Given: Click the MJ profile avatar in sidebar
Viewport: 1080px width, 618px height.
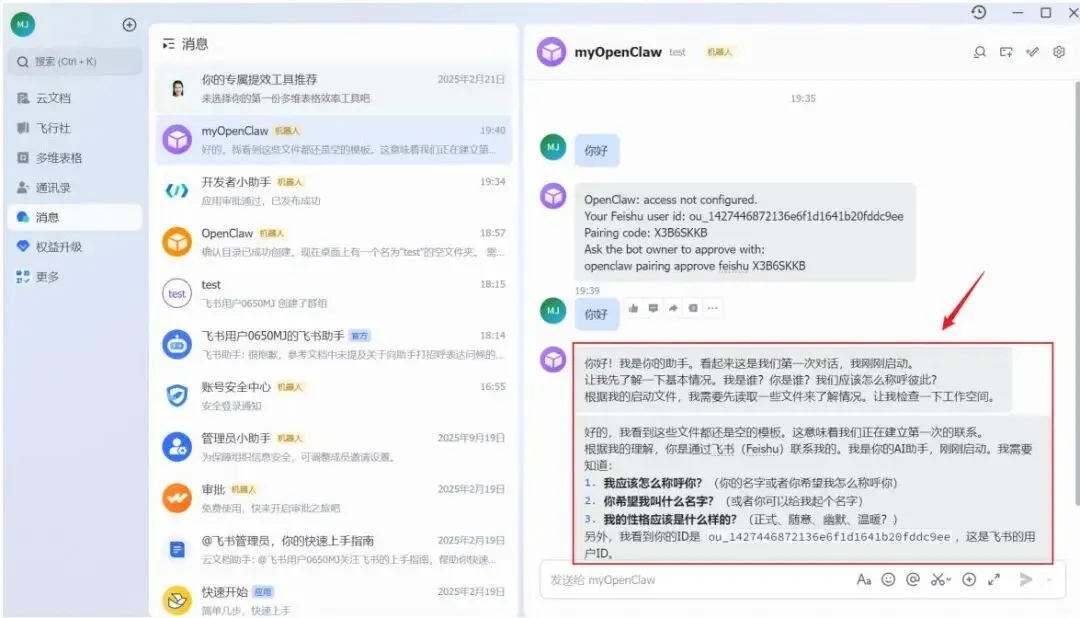Looking at the screenshot, I should [23, 25].
